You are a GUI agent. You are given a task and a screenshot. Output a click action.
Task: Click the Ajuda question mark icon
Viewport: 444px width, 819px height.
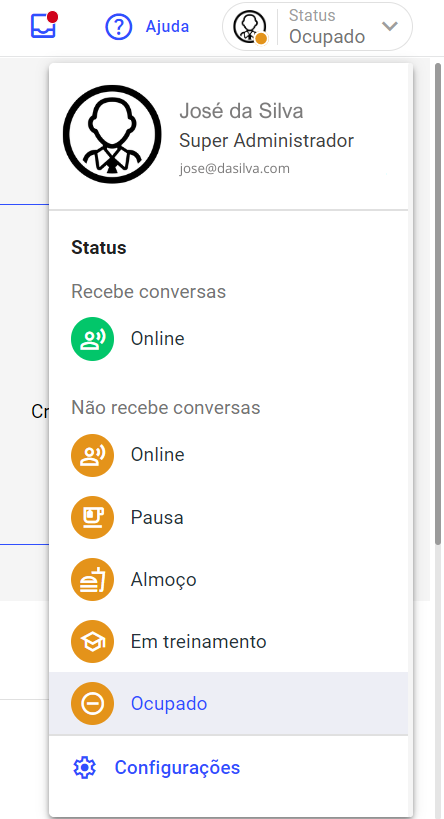pyautogui.click(x=119, y=27)
